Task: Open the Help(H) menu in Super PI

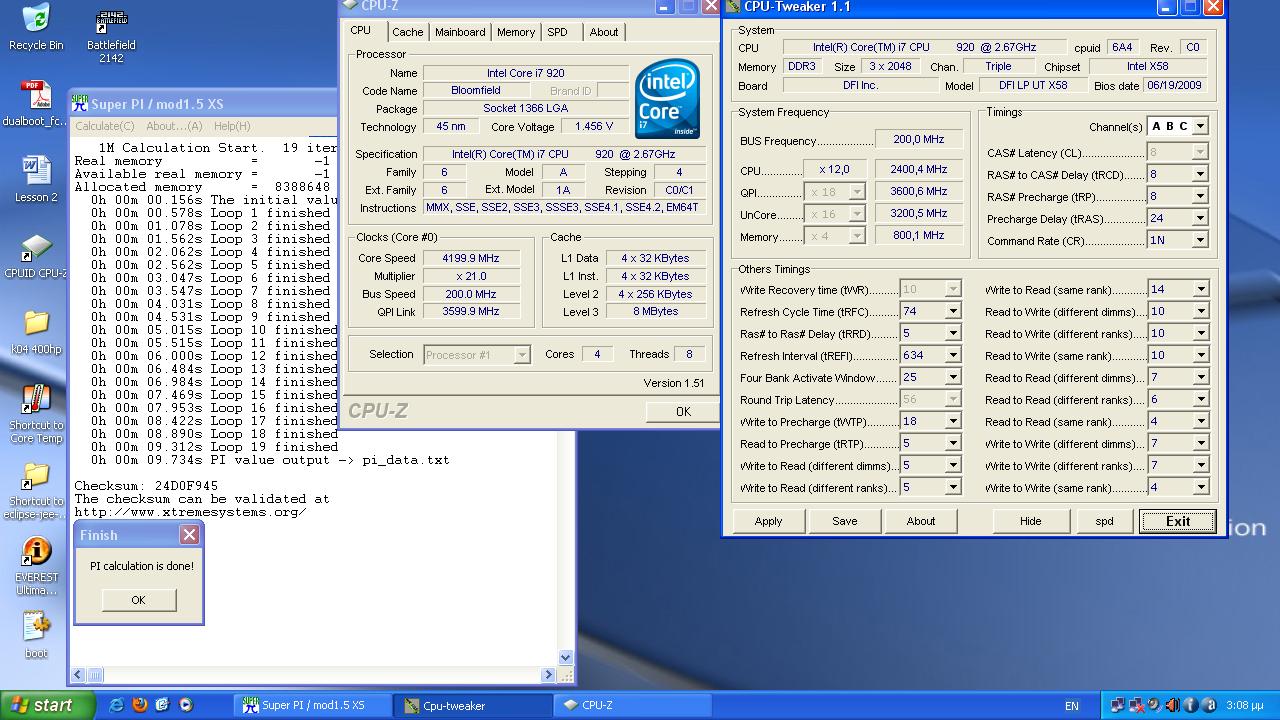Action: point(232,126)
